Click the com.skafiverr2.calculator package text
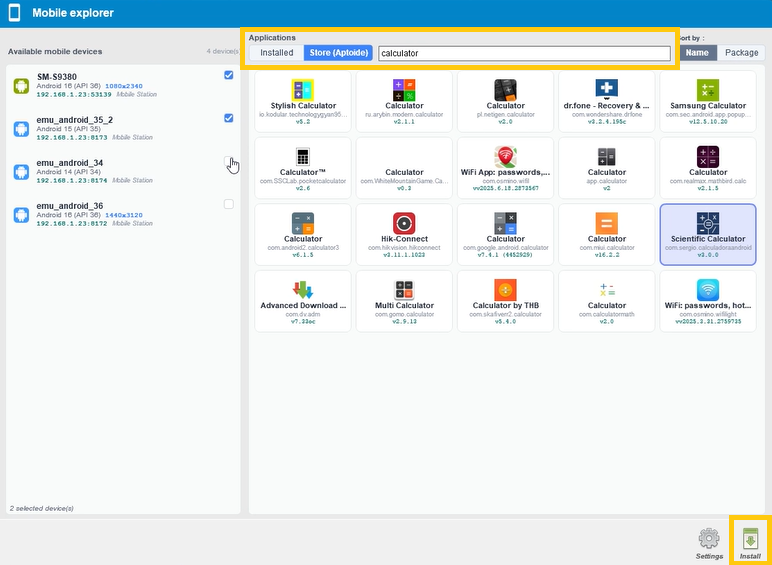Viewport: 772px width, 565px height. (x=505, y=314)
